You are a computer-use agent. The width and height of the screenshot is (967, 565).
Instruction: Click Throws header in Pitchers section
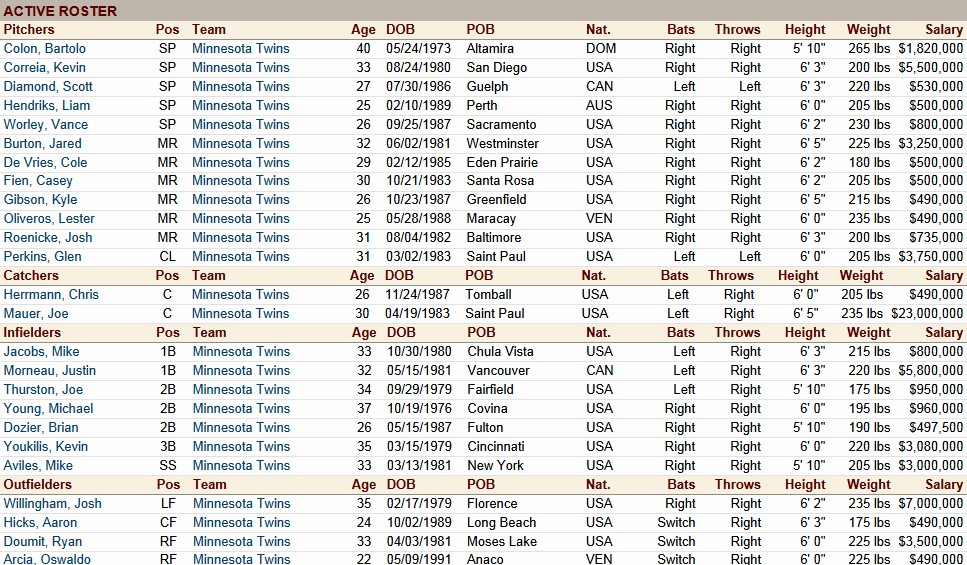click(738, 30)
